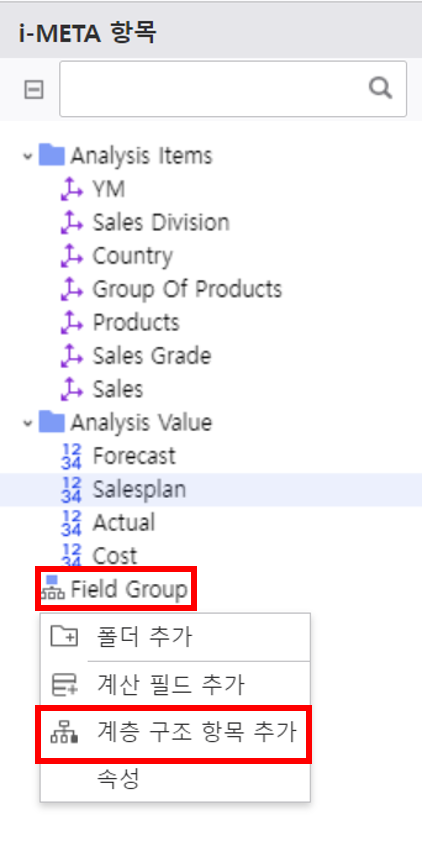The width and height of the screenshot is (422, 848).
Task: Click the dimension icon beside Country
Action: click(71, 256)
